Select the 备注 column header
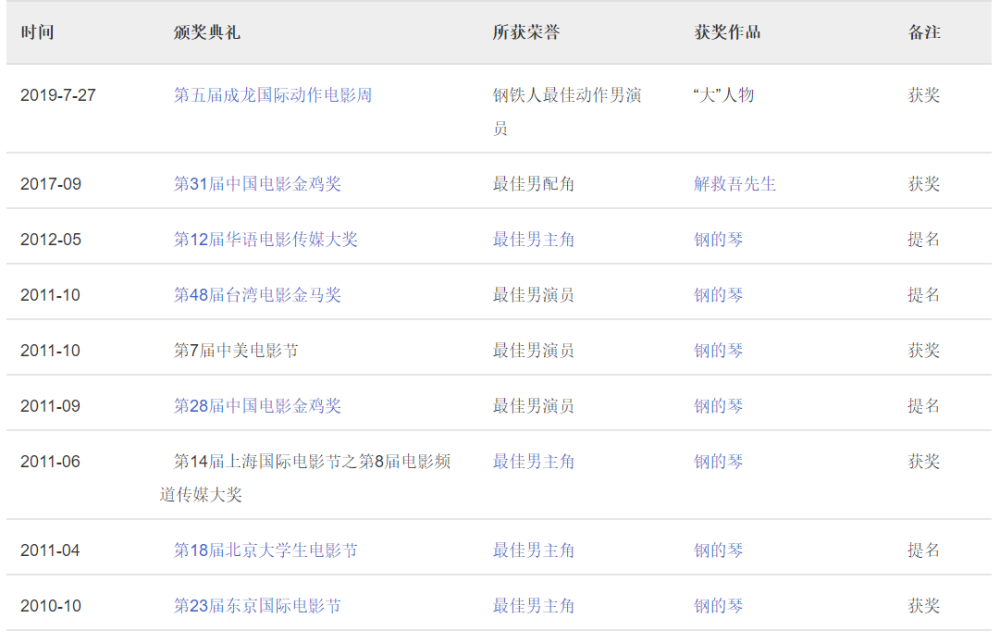Viewport: 1000px width, 643px height. (x=924, y=32)
